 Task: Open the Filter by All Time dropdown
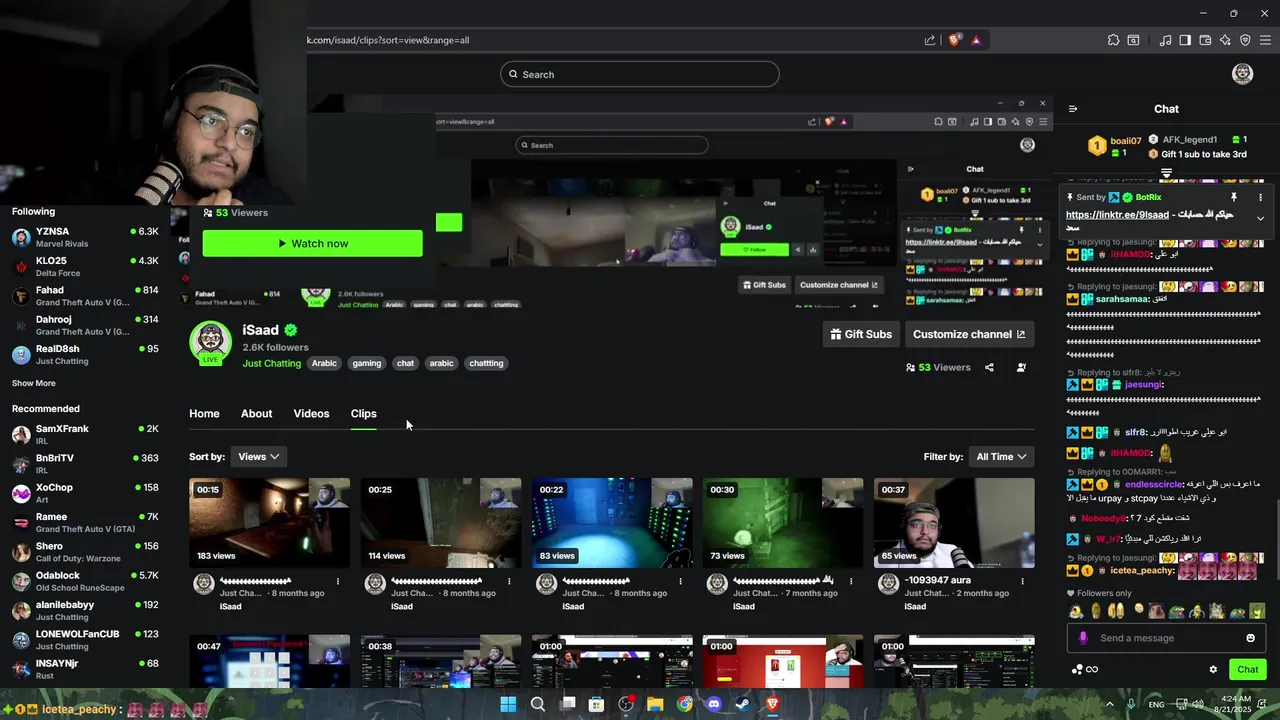tap(1001, 456)
